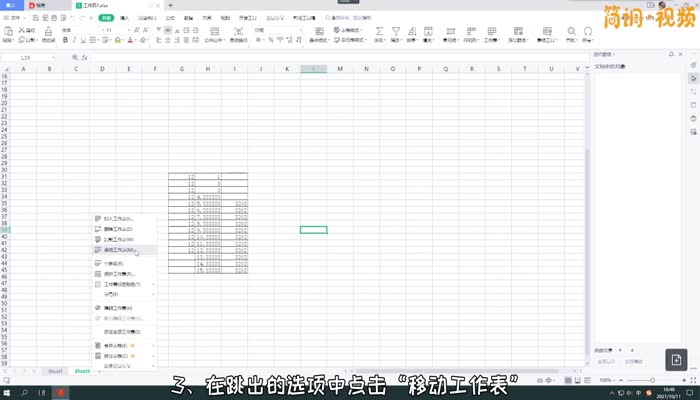The height and width of the screenshot is (400, 700).
Task: Click the zoom in plus button
Action: click(x=684, y=380)
